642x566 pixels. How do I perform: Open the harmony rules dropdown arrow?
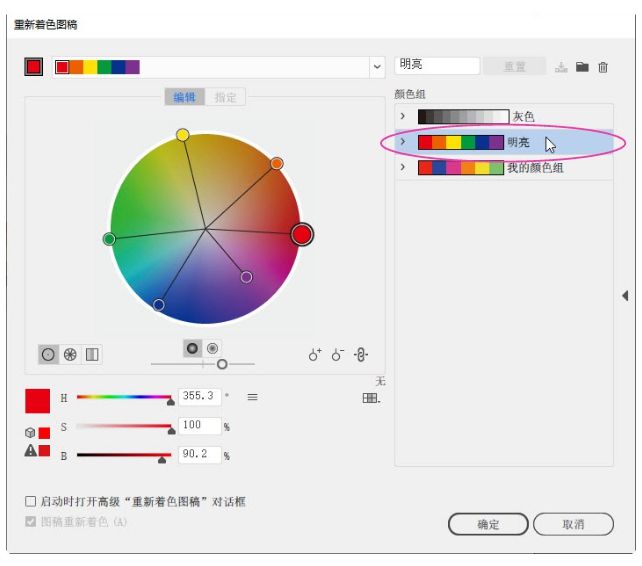pos(377,67)
